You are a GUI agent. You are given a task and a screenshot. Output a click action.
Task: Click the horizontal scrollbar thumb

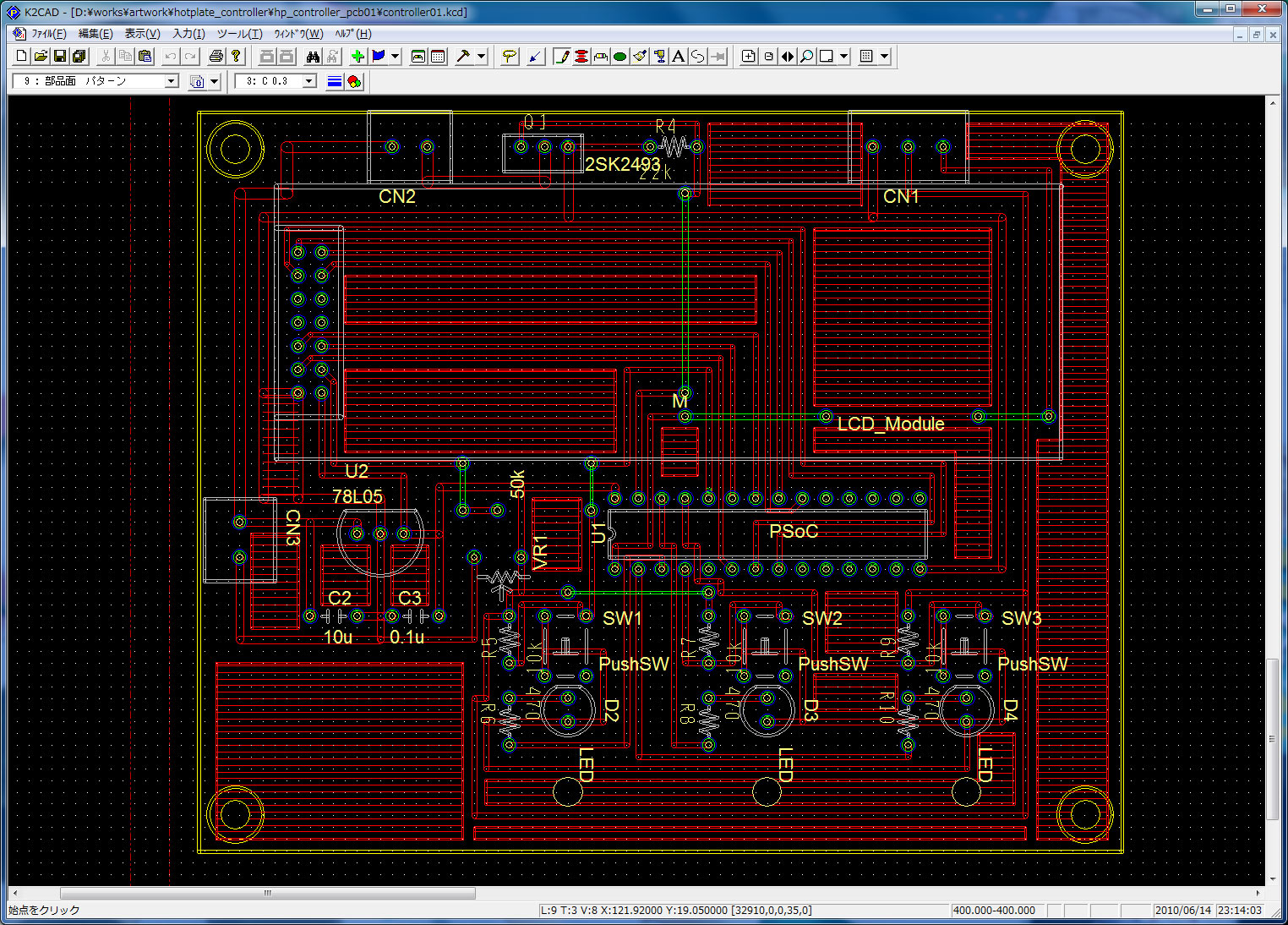click(267, 893)
